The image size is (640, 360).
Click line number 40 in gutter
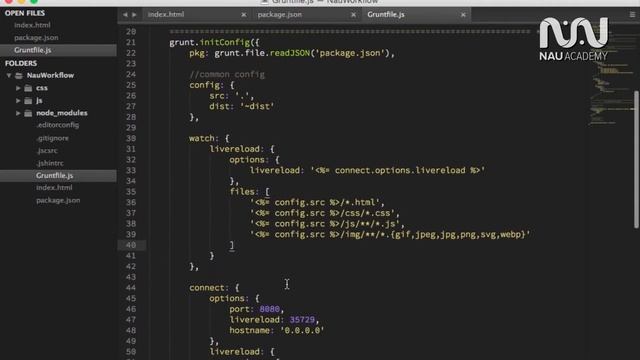pos(131,245)
